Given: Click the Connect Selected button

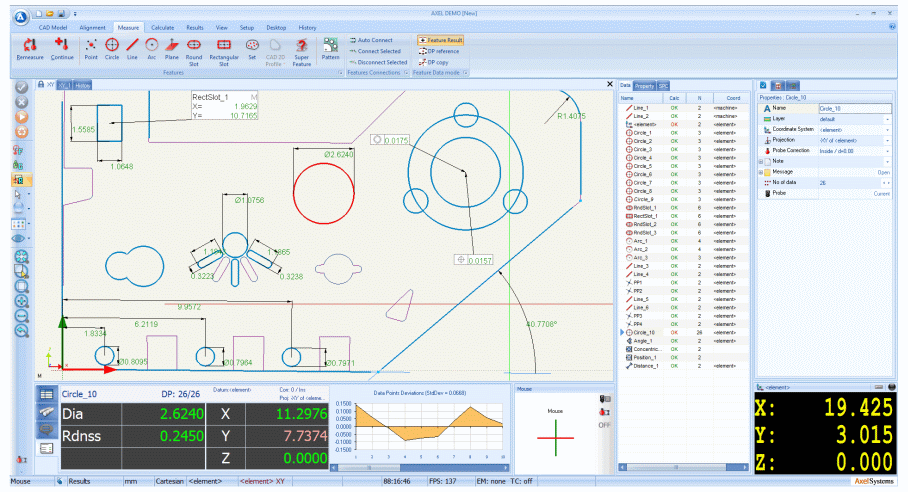Looking at the screenshot, I should click(x=378, y=51).
